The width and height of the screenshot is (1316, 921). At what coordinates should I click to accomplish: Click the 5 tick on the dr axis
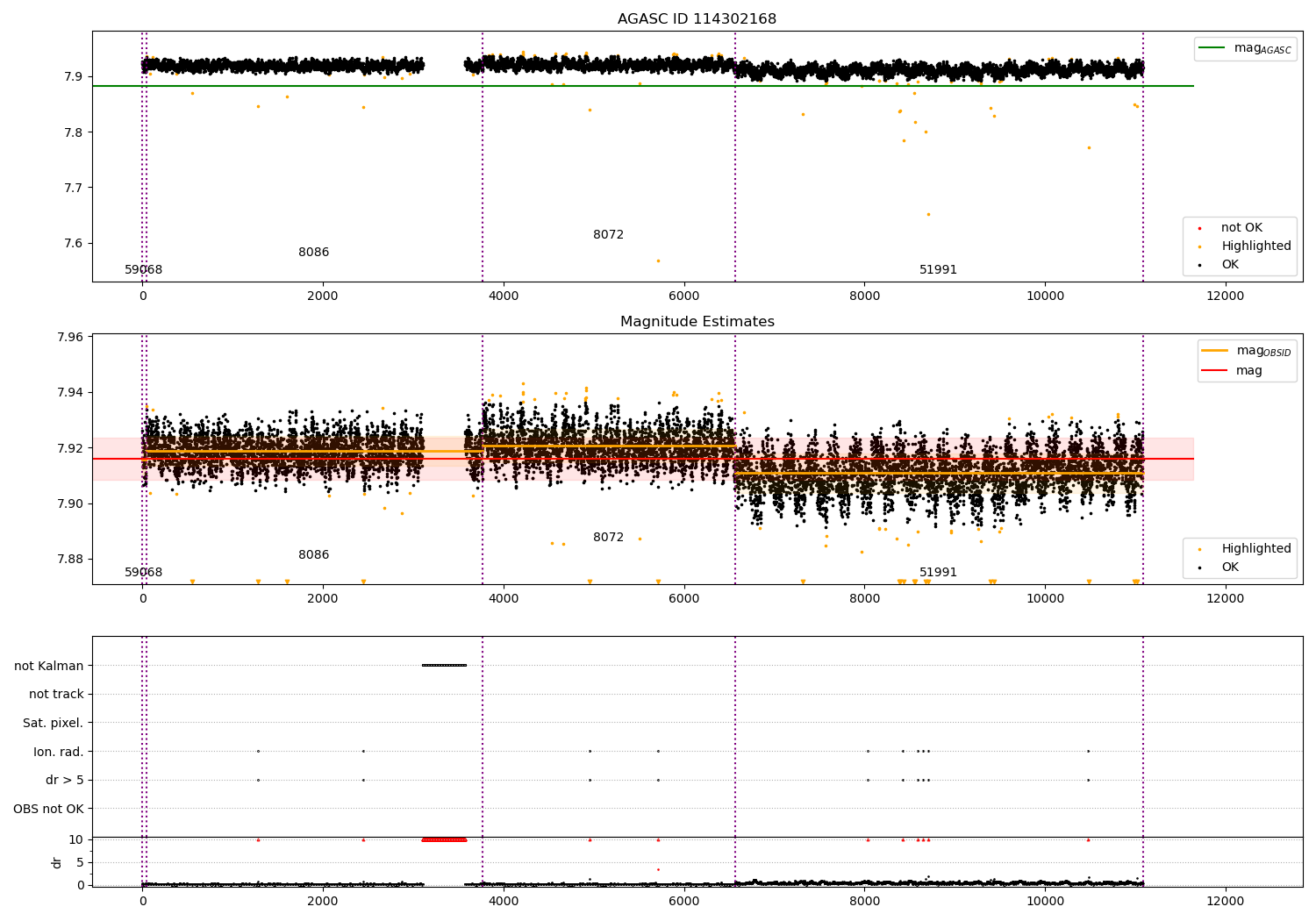point(80,862)
